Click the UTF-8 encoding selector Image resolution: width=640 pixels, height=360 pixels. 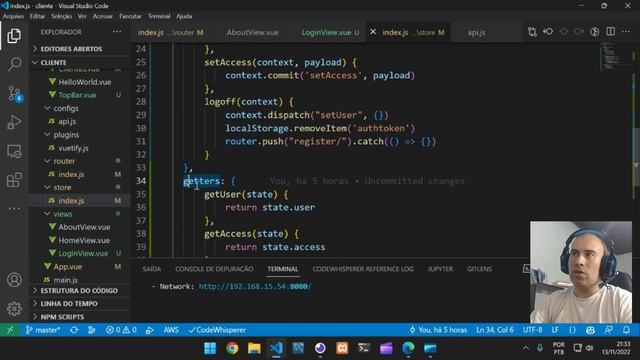[x=532, y=330]
